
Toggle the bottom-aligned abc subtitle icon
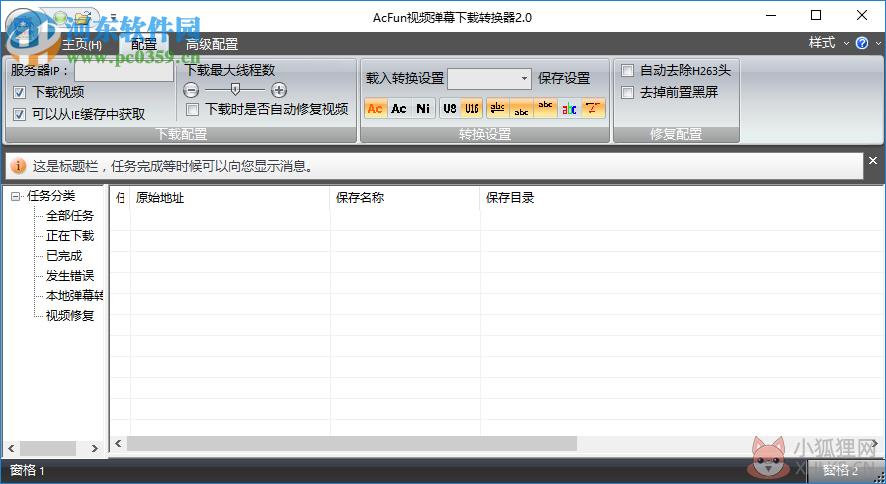(522, 108)
